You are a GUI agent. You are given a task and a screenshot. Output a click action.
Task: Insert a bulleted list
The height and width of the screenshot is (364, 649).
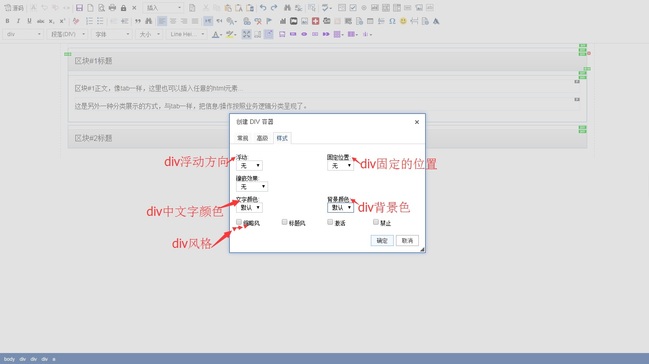(x=100, y=21)
